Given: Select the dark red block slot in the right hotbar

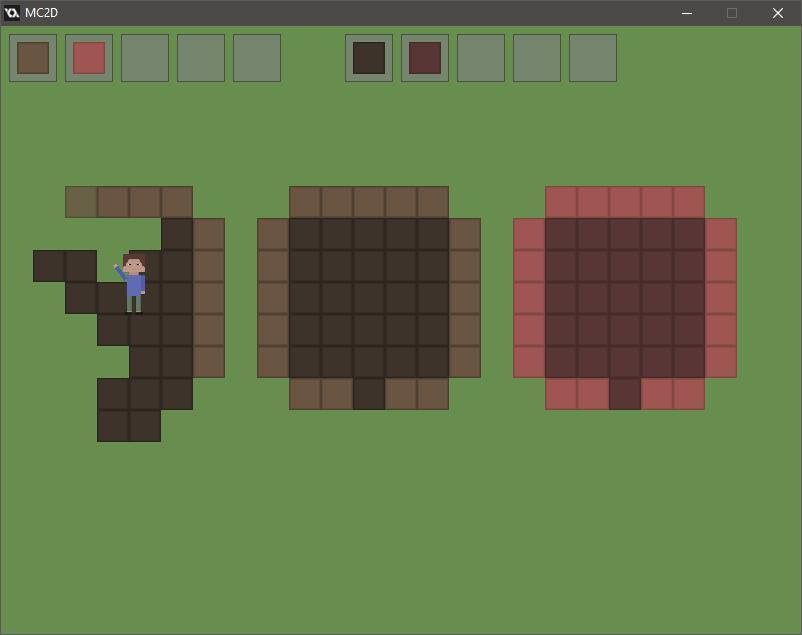Looking at the screenshot, I should tap(424, 57).
